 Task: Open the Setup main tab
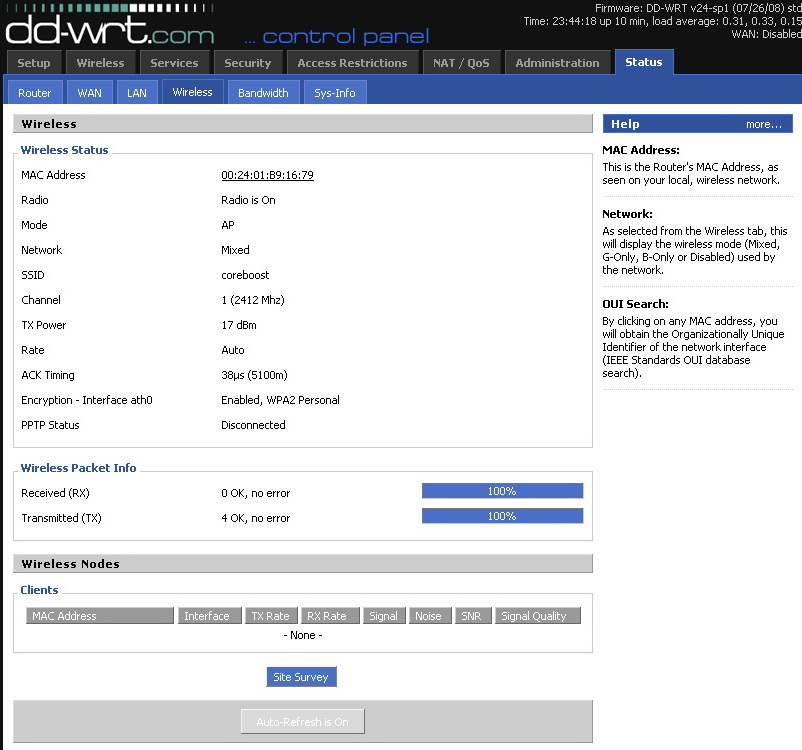point(34,63)
